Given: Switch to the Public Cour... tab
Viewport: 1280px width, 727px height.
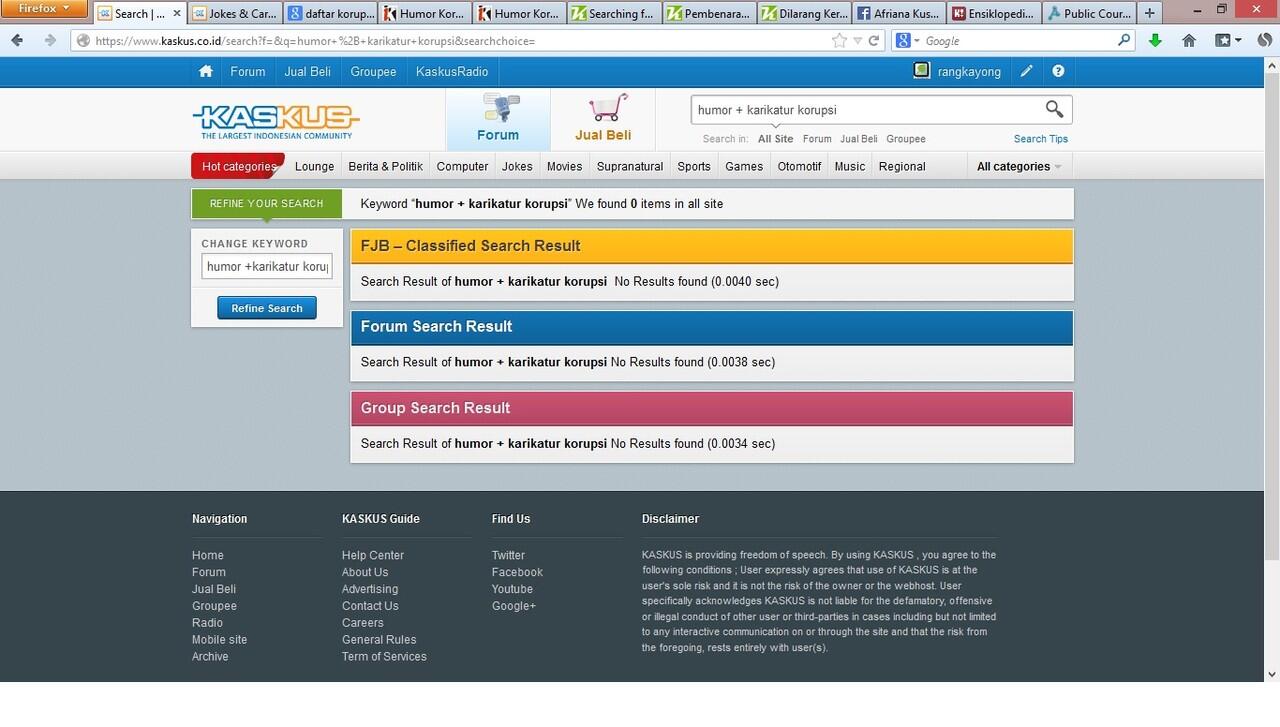Looking at the screenshot, I should (1090, 13).
